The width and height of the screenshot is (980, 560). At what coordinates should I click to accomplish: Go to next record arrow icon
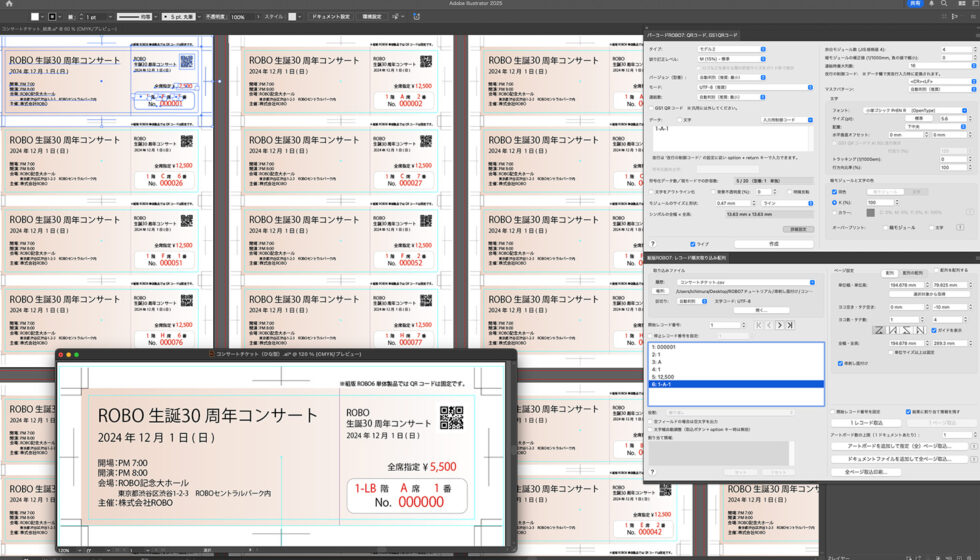point(779,325)
